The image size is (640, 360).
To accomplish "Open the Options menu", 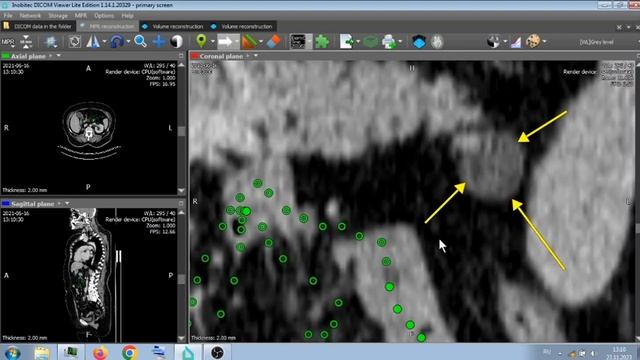I will (104, 16).
